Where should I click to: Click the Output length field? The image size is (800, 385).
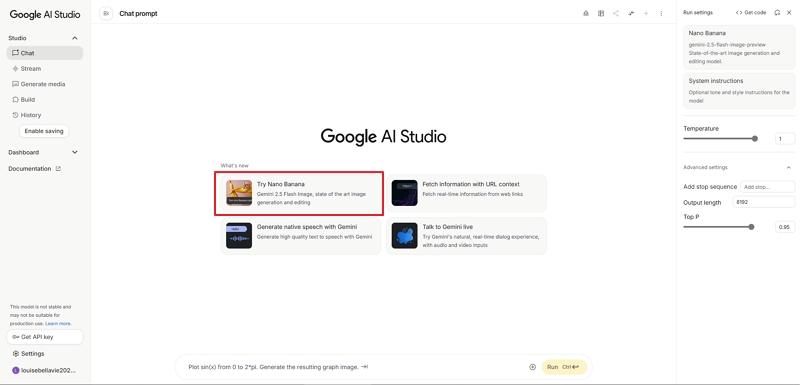coord(764,202)
